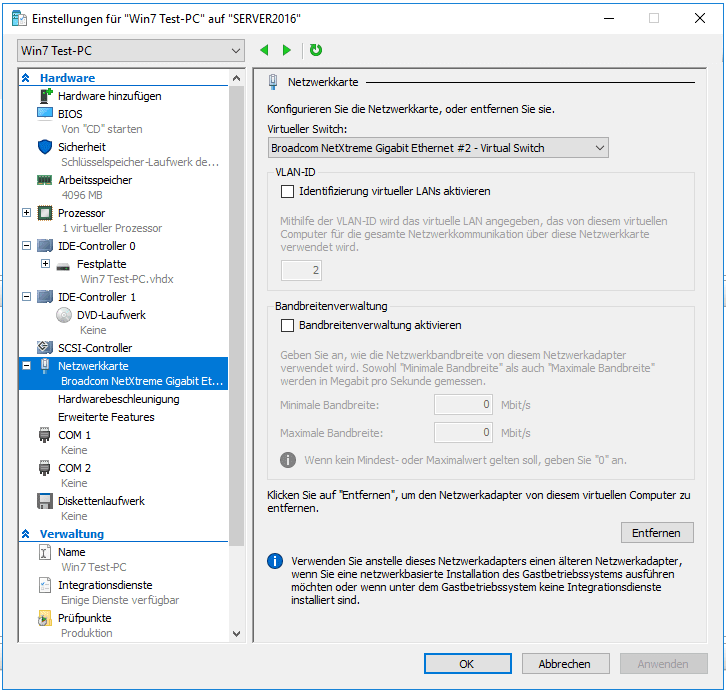Click the DVD-Laufwerk disc icon

click(64, 315)
